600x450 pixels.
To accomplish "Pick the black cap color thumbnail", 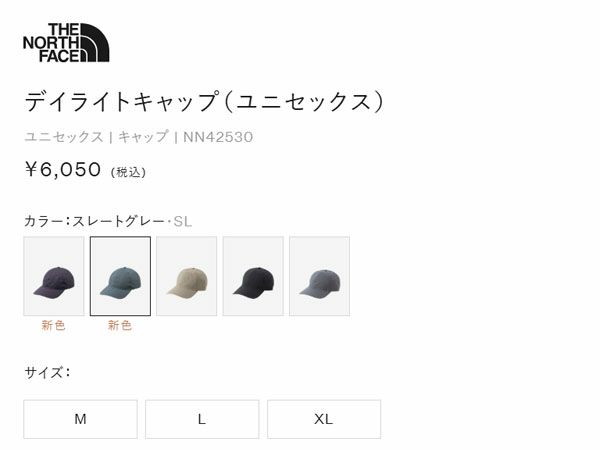I will pos(253,276).
